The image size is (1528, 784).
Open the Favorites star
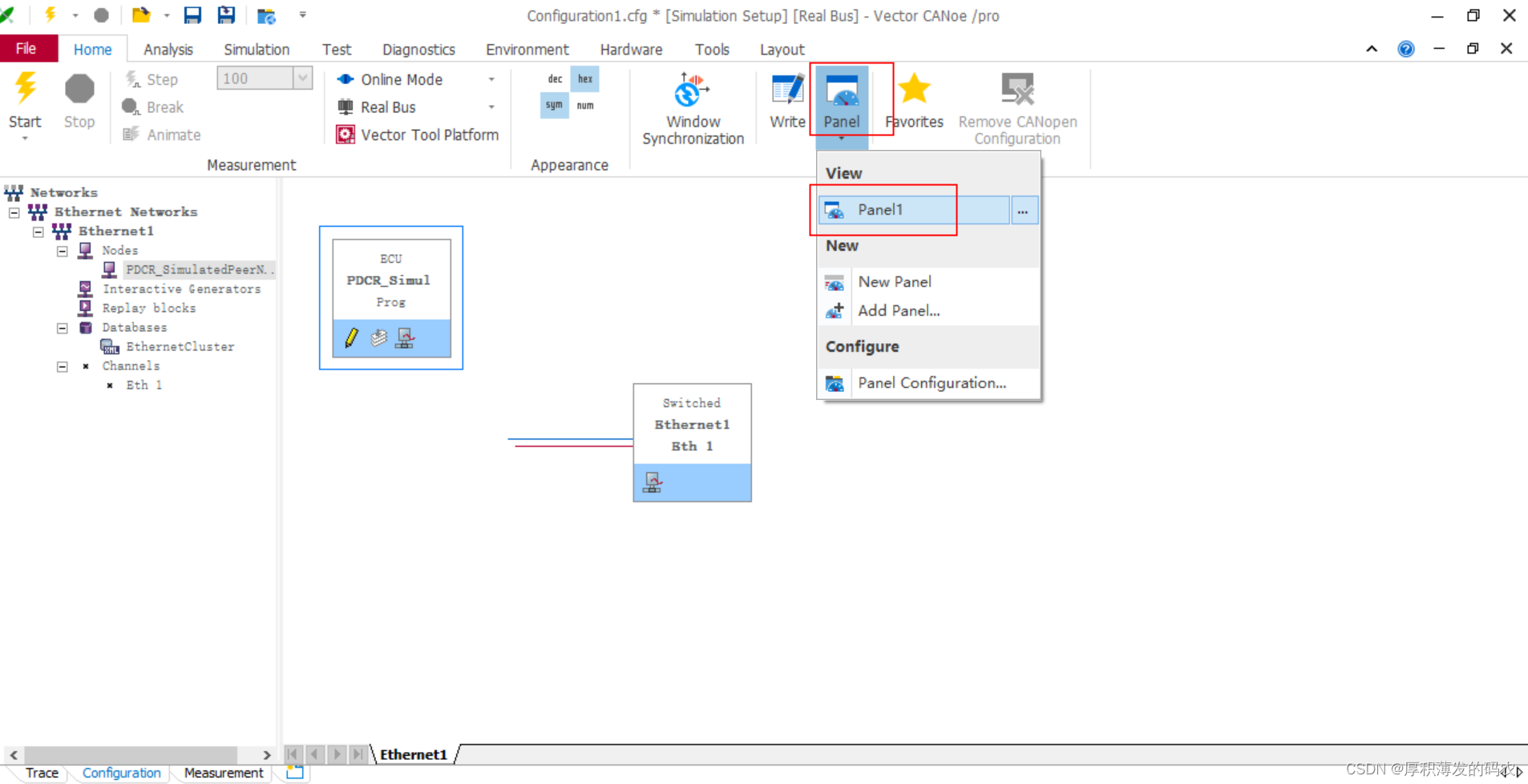click(914, 101)
